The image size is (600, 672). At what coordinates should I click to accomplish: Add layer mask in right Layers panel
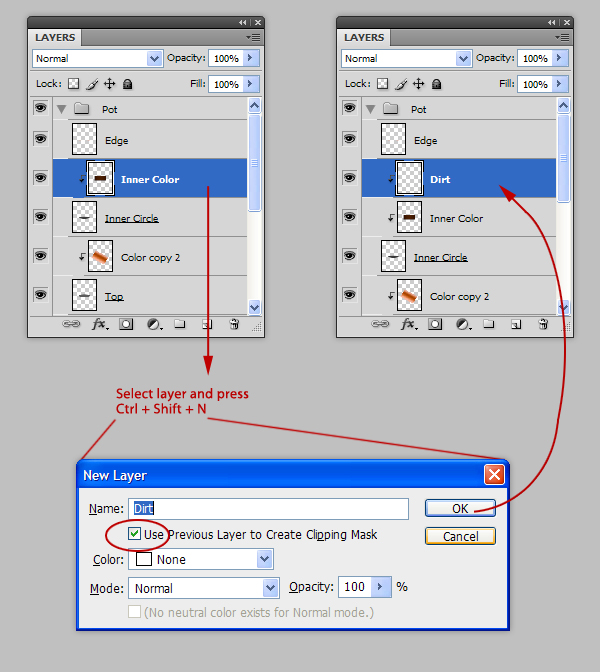coord(435,324)
